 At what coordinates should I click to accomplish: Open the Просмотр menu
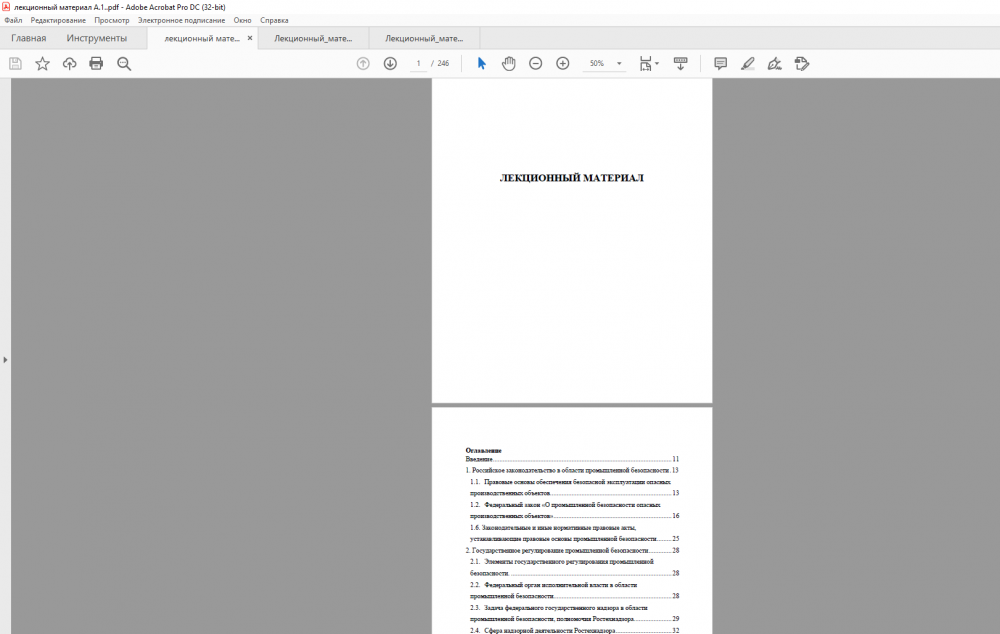112,20
